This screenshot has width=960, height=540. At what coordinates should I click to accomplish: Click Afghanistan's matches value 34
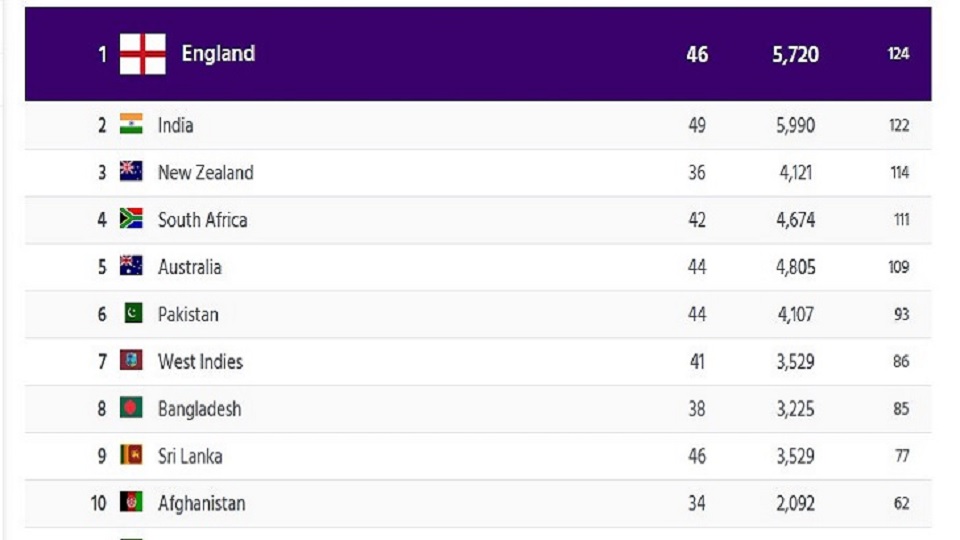(x=697, y=503)
